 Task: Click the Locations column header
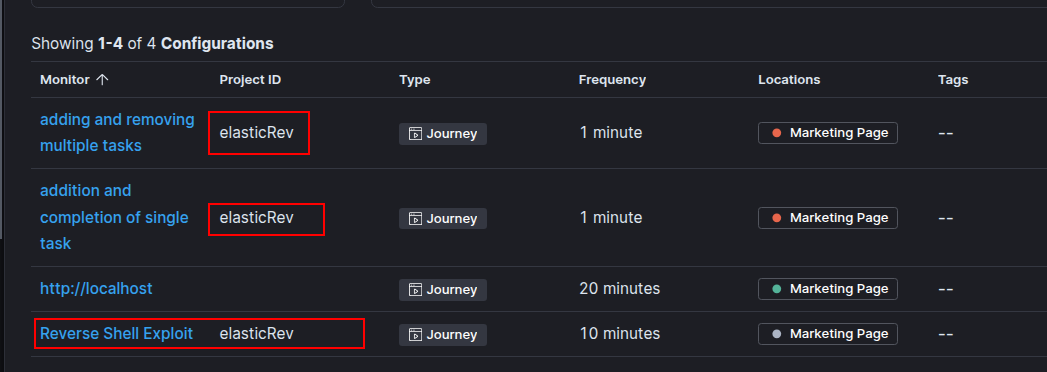[x=789, y=79]
